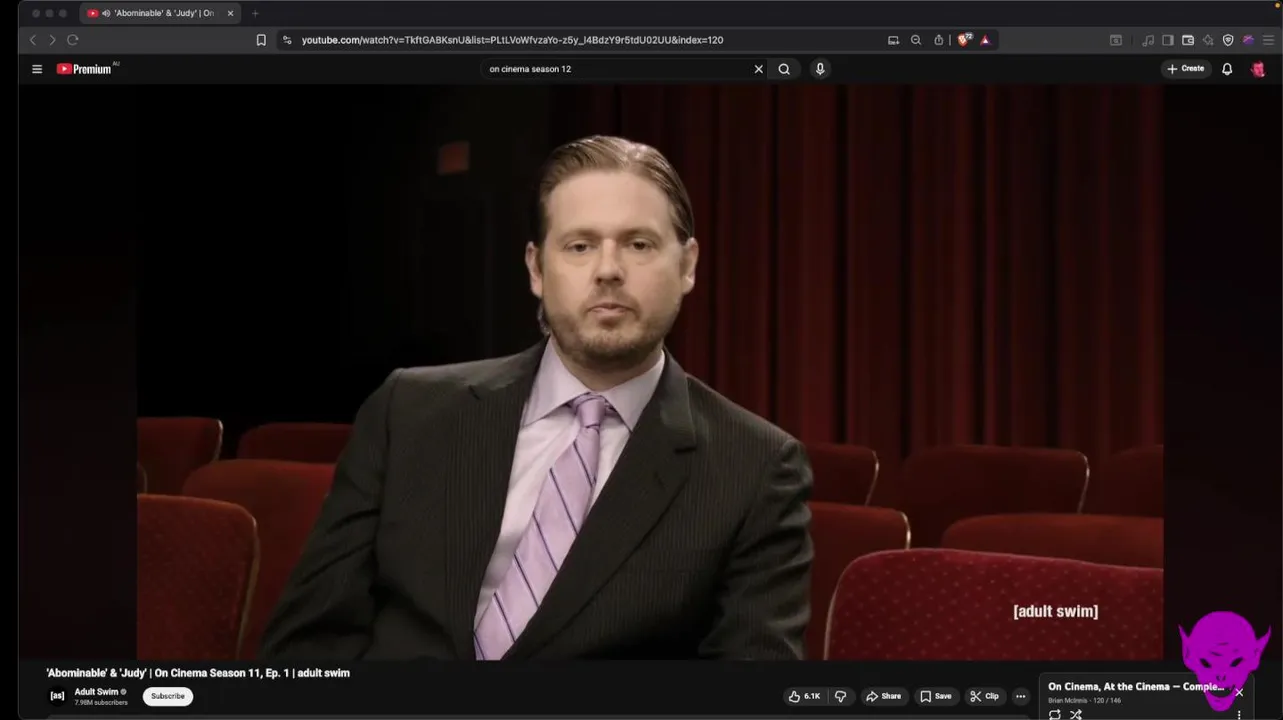
Task: Click the Adult Swim [as] channel avatar
Action: pyautogui.click(x=57, y=696)
